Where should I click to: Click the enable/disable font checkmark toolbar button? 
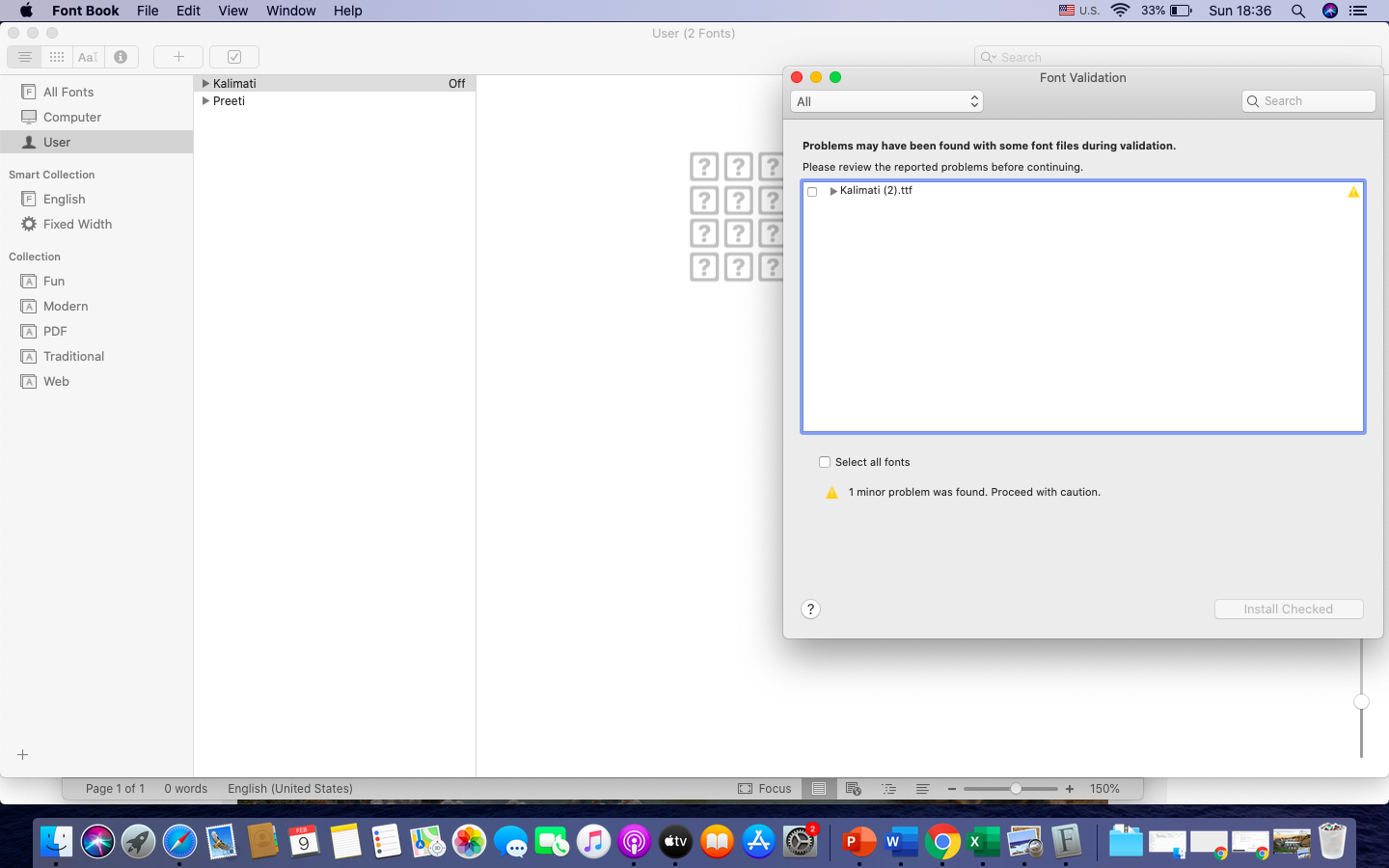tap(234, 57)
